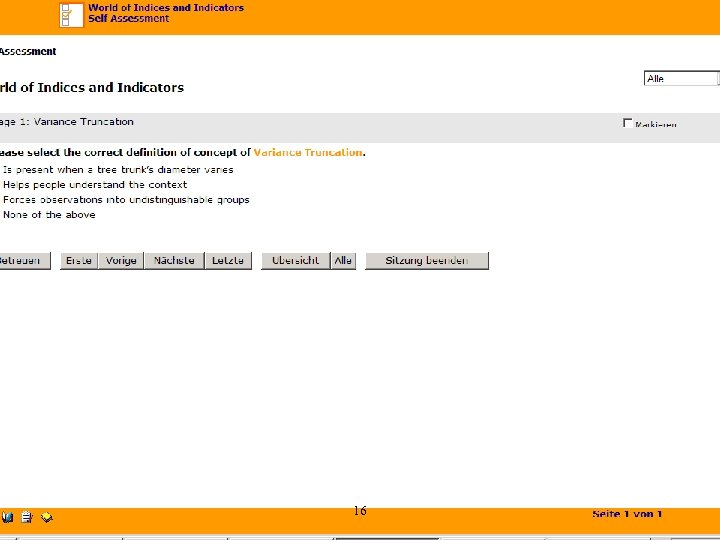Image resolution: width=720 pixels, height=540 pixels.
Task: Click the "Variance Truncation" page title row
Action: [360, 128]
